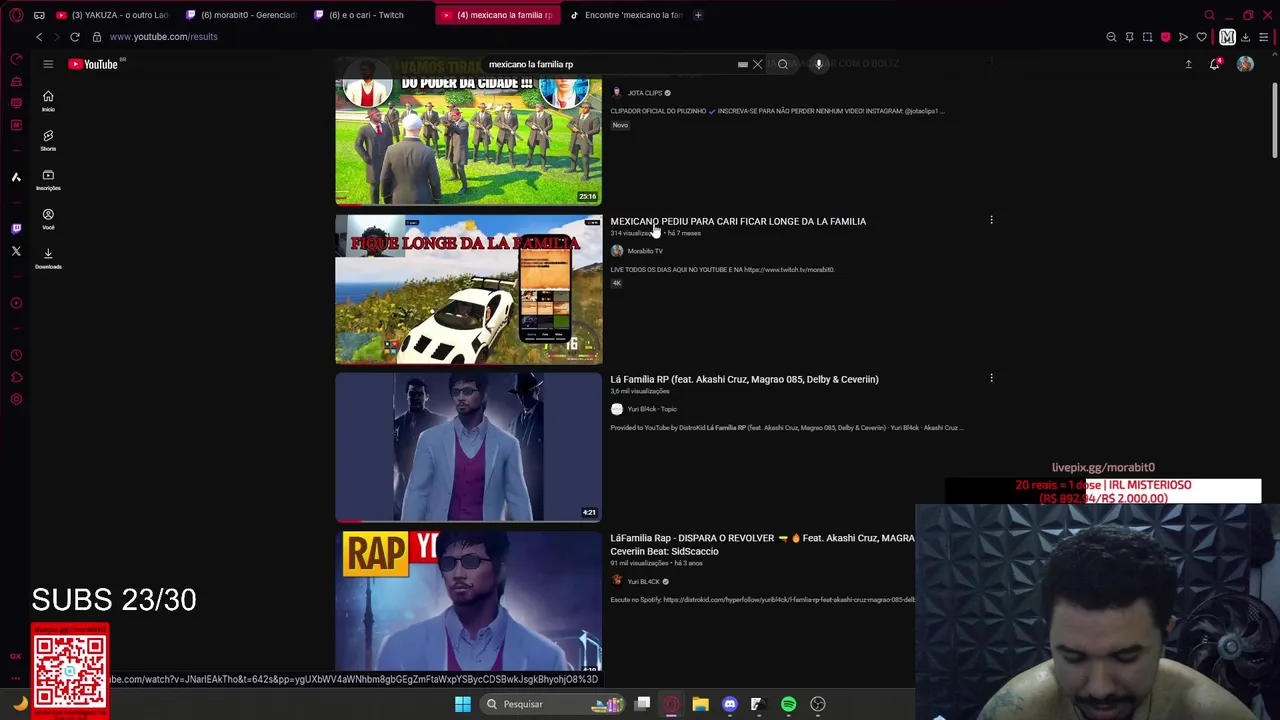Open YouTube Início (home) in sidebar

(x=48, y=100)
